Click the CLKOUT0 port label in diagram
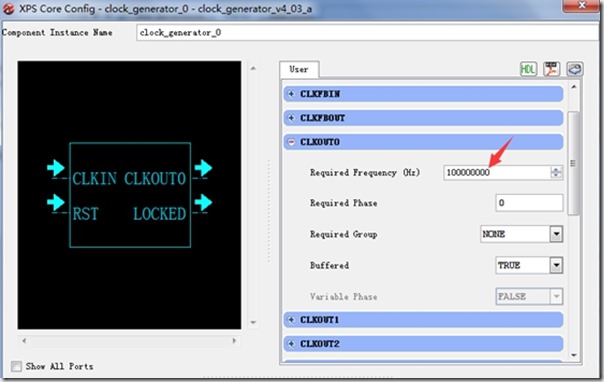604x382 pixels. [155, 178]
